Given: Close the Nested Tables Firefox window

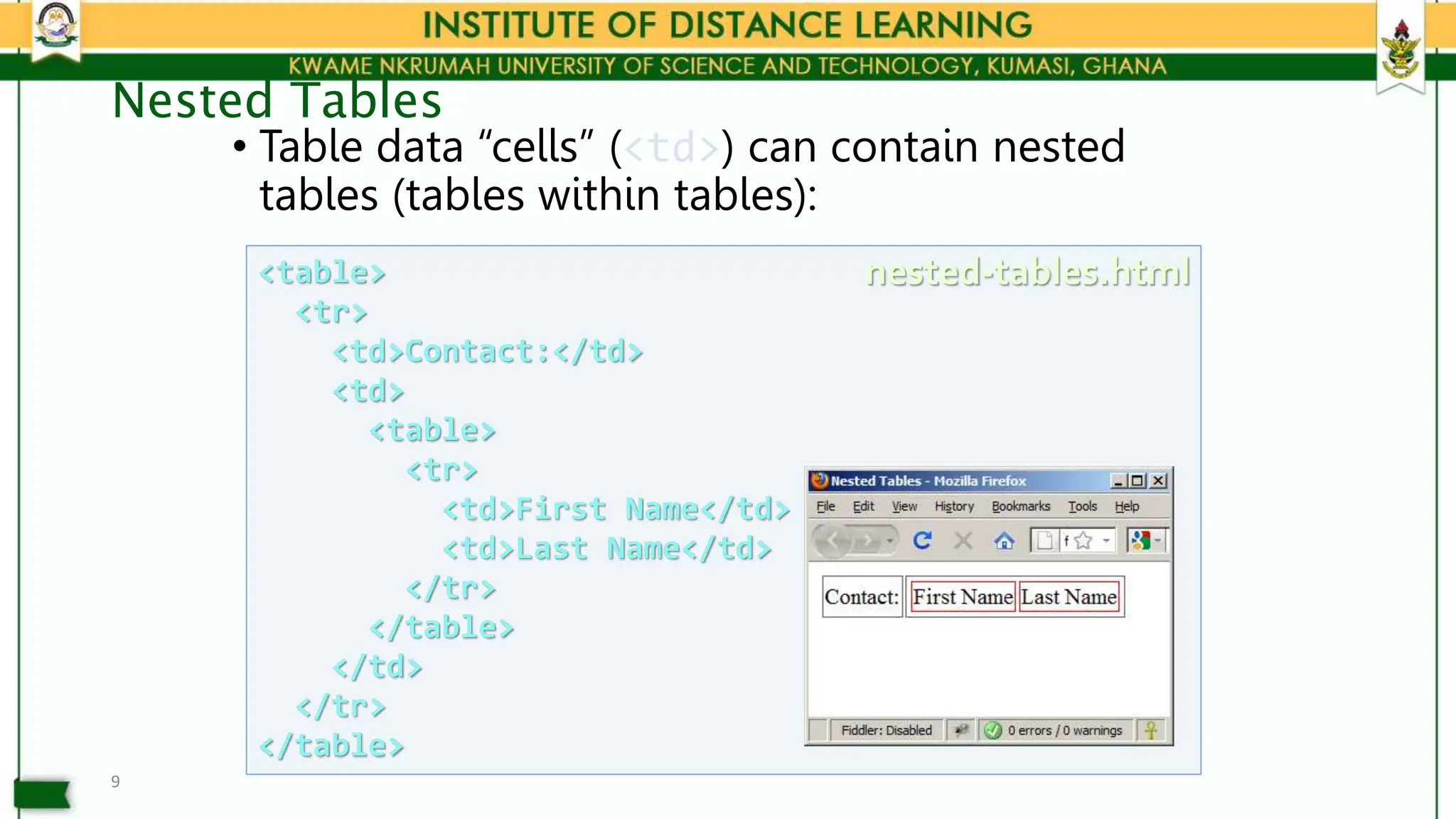Looking at the screenshot, I should [1158, 481].
